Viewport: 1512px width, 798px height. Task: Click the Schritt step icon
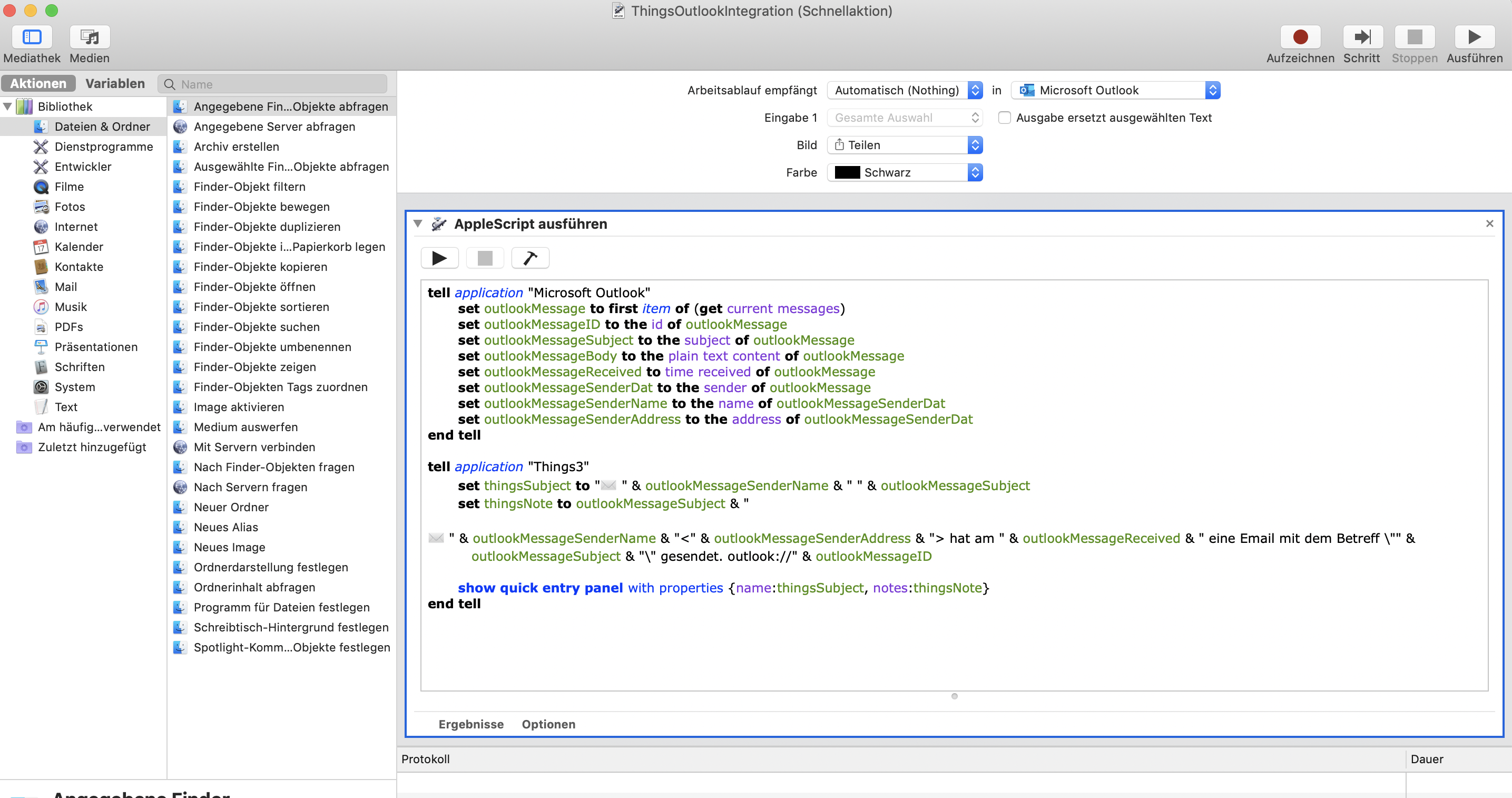pos(1361,37)
